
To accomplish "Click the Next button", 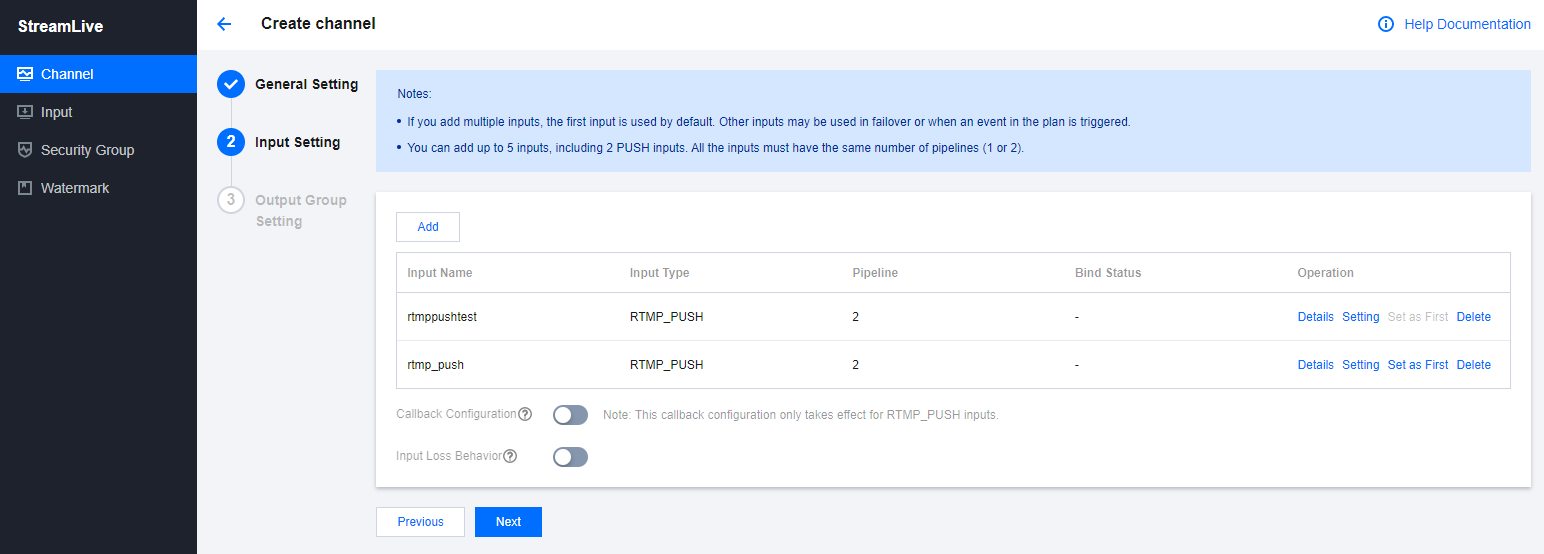I will [x=508, y=522].
